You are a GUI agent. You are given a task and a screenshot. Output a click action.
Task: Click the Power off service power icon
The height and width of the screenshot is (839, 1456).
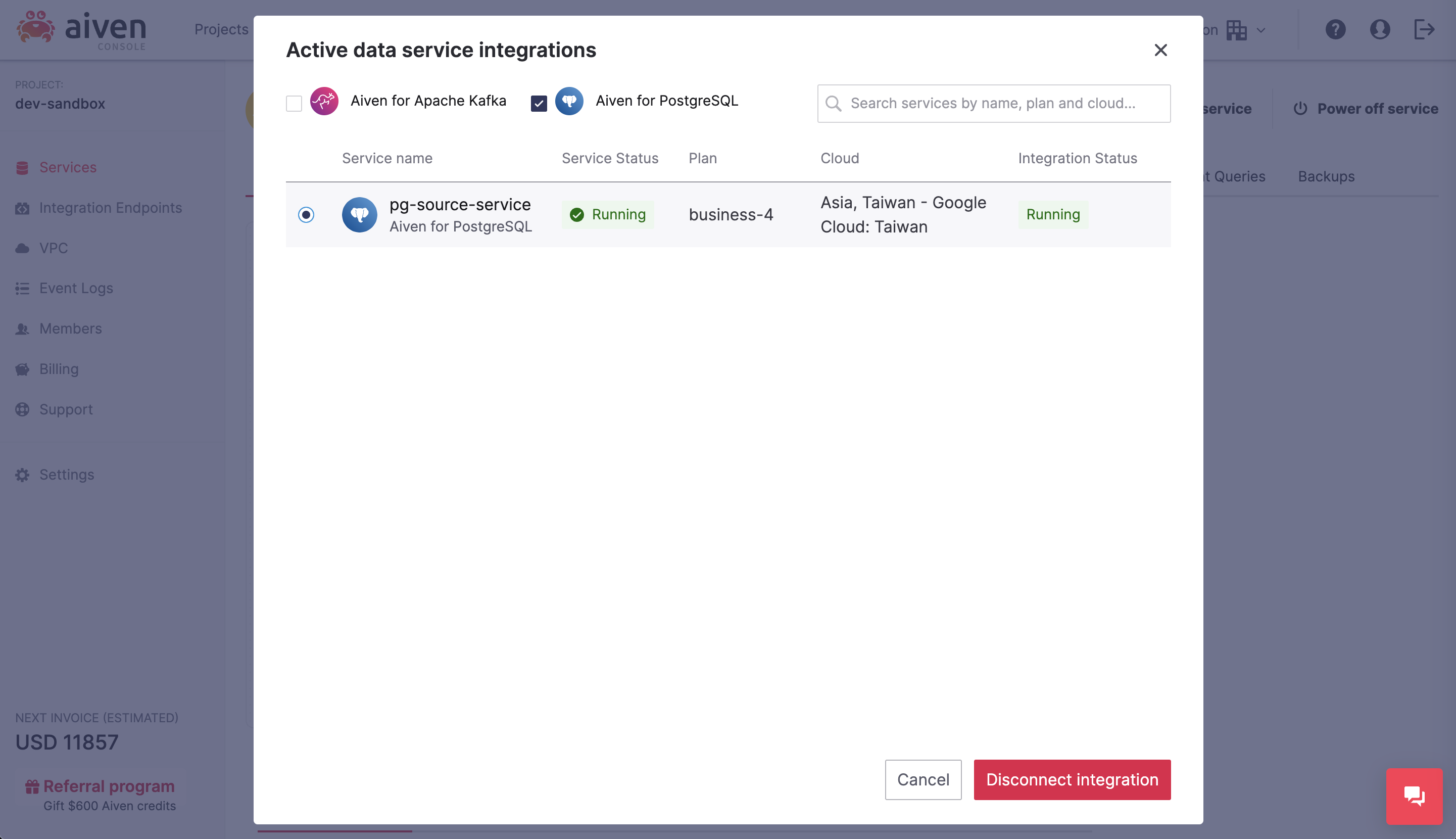1300,108
